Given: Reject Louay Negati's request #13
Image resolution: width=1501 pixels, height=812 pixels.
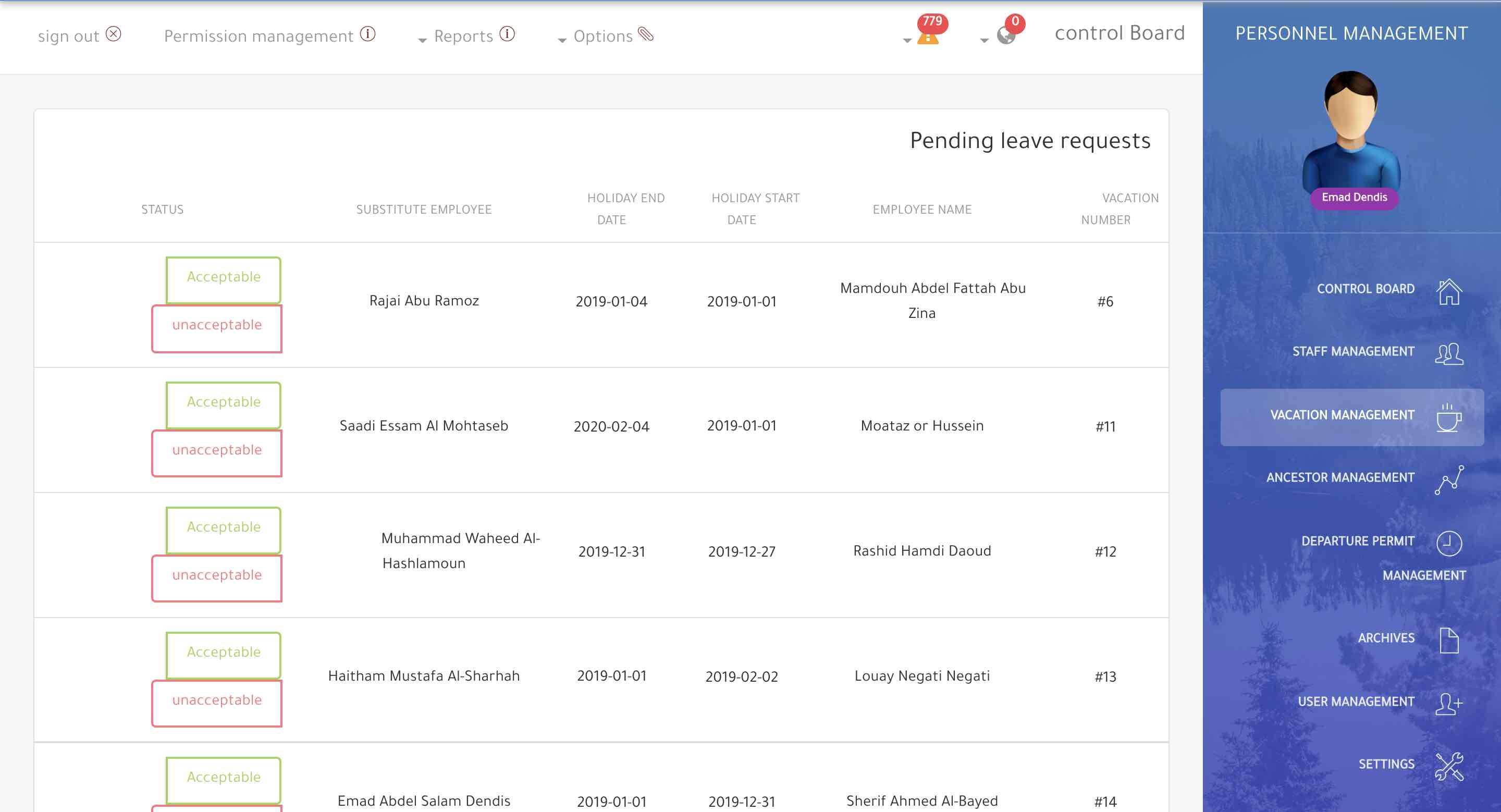Looking at the screenshot, I should click(x=217, y=703).
